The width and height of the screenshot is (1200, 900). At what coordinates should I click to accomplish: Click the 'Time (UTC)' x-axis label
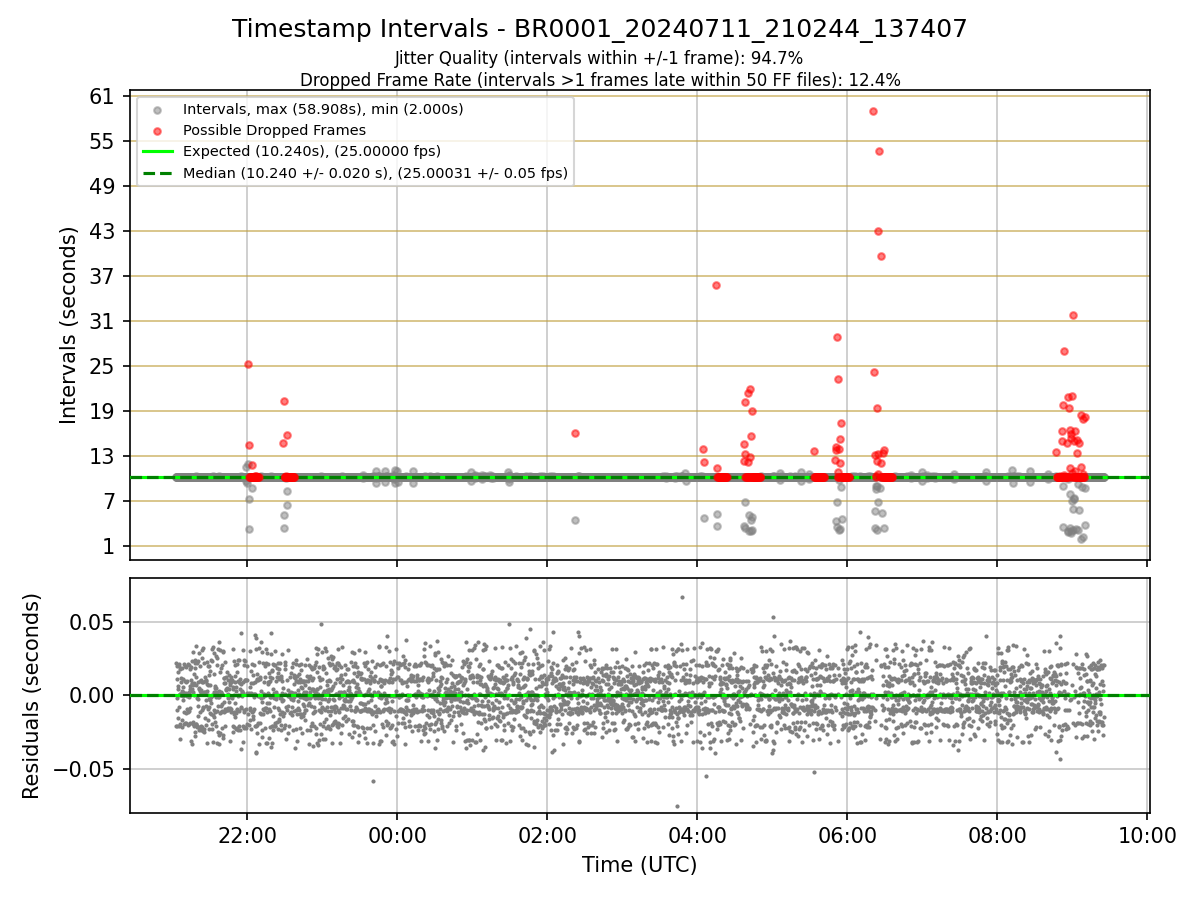click(639, 865)
